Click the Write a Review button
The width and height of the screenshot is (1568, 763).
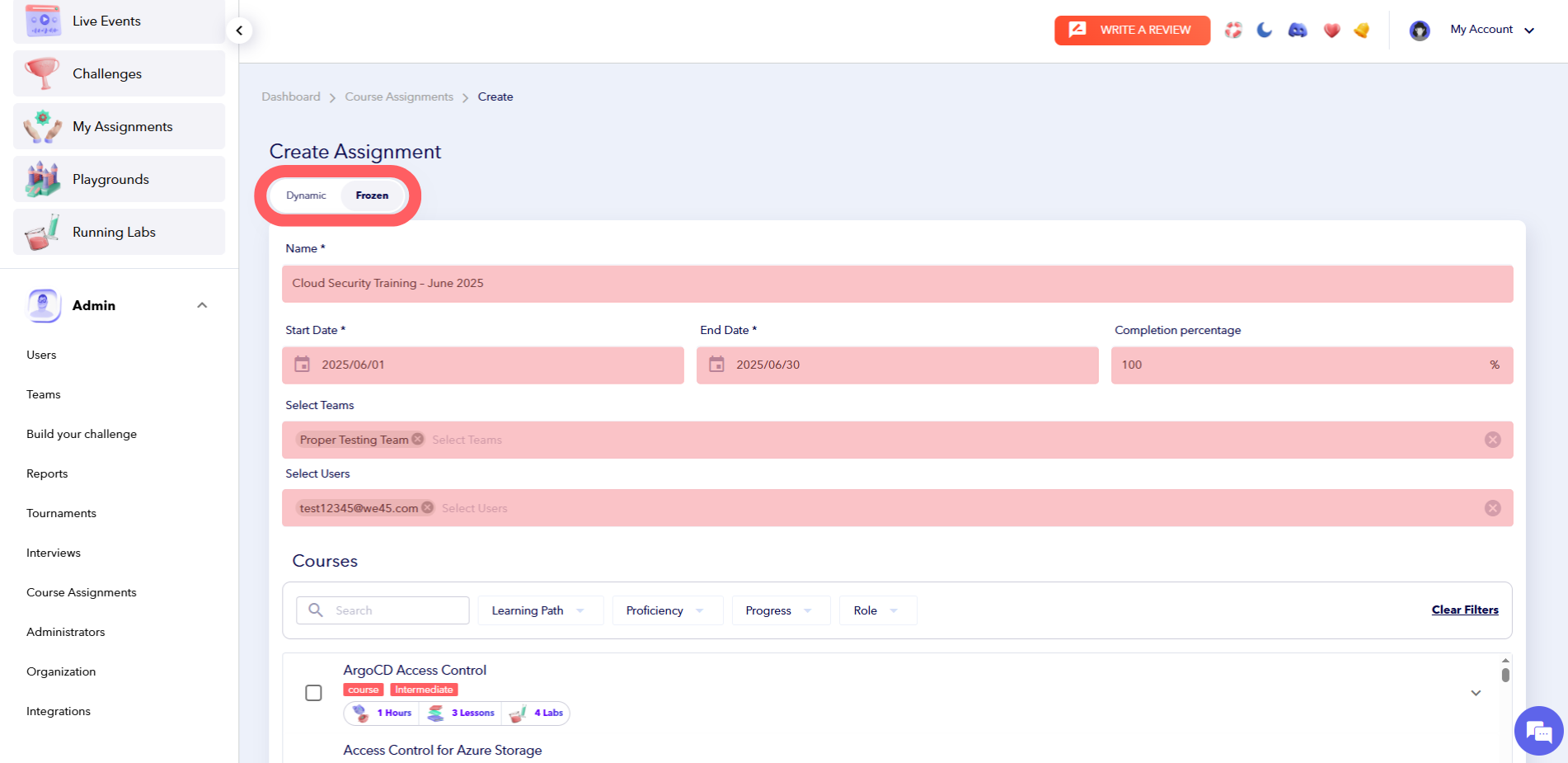1132,31
